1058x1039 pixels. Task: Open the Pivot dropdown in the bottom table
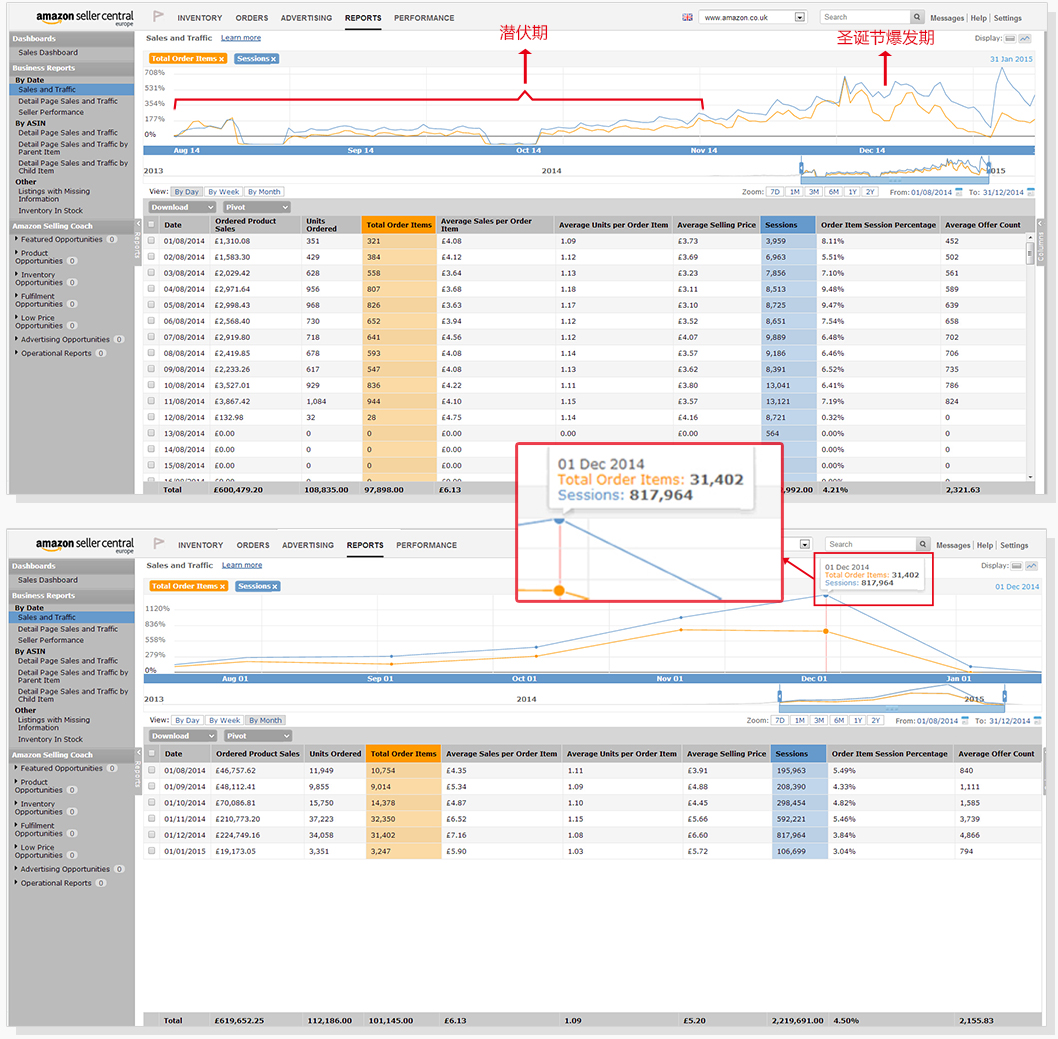point(258,736)
